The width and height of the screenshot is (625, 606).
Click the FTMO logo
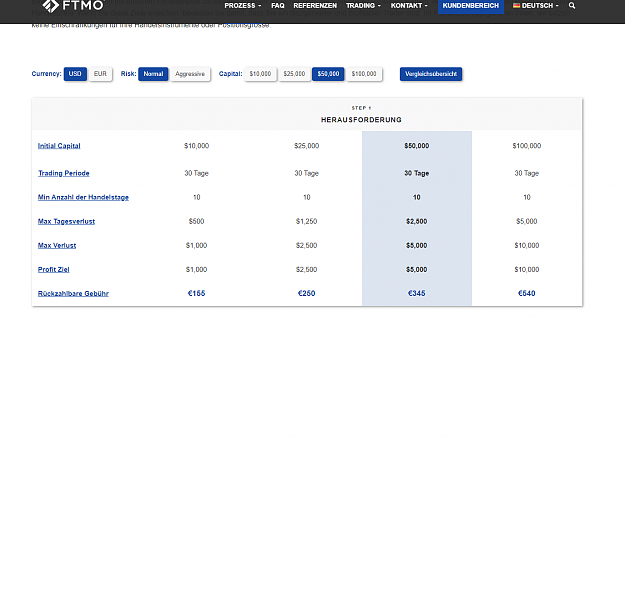click(73, 6)
